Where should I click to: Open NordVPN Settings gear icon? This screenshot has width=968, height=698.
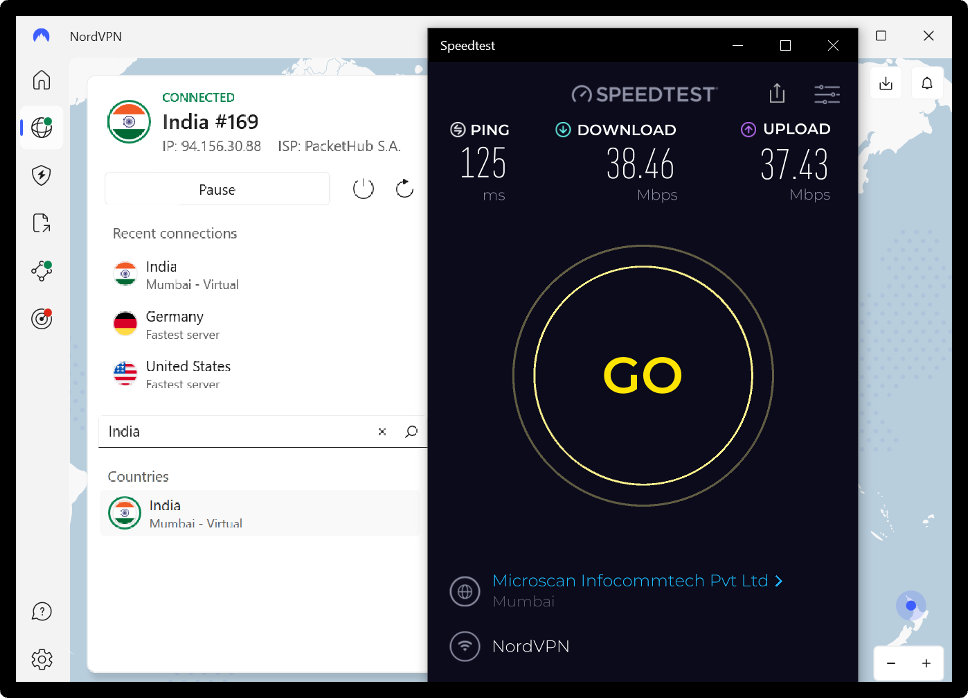point(41,659)
